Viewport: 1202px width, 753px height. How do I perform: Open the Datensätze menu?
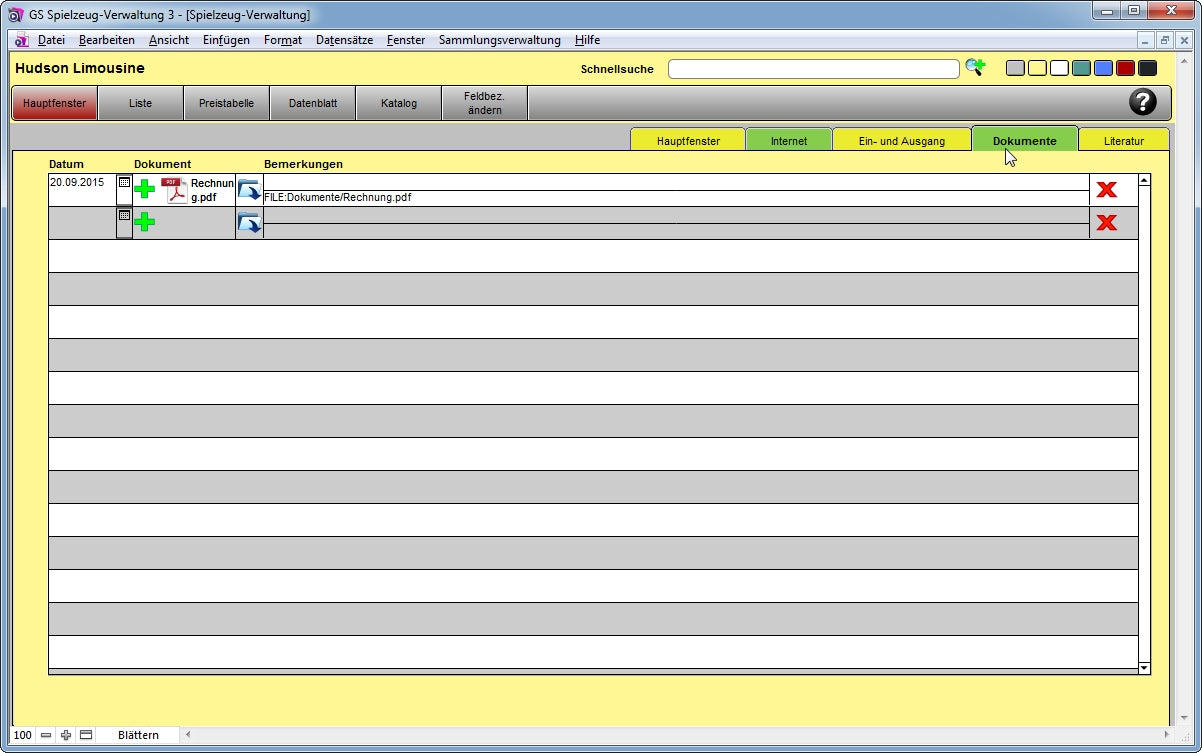click(x=344, y=40)
